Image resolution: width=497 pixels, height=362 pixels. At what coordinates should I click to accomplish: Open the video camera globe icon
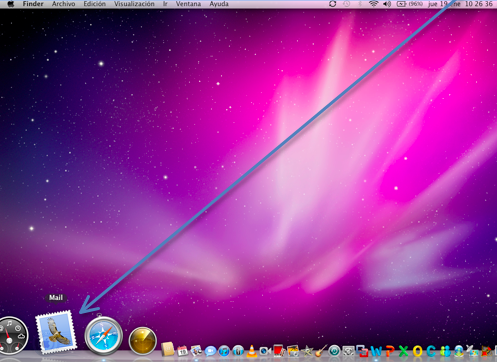pyautogui.click(x=265, y=351)
